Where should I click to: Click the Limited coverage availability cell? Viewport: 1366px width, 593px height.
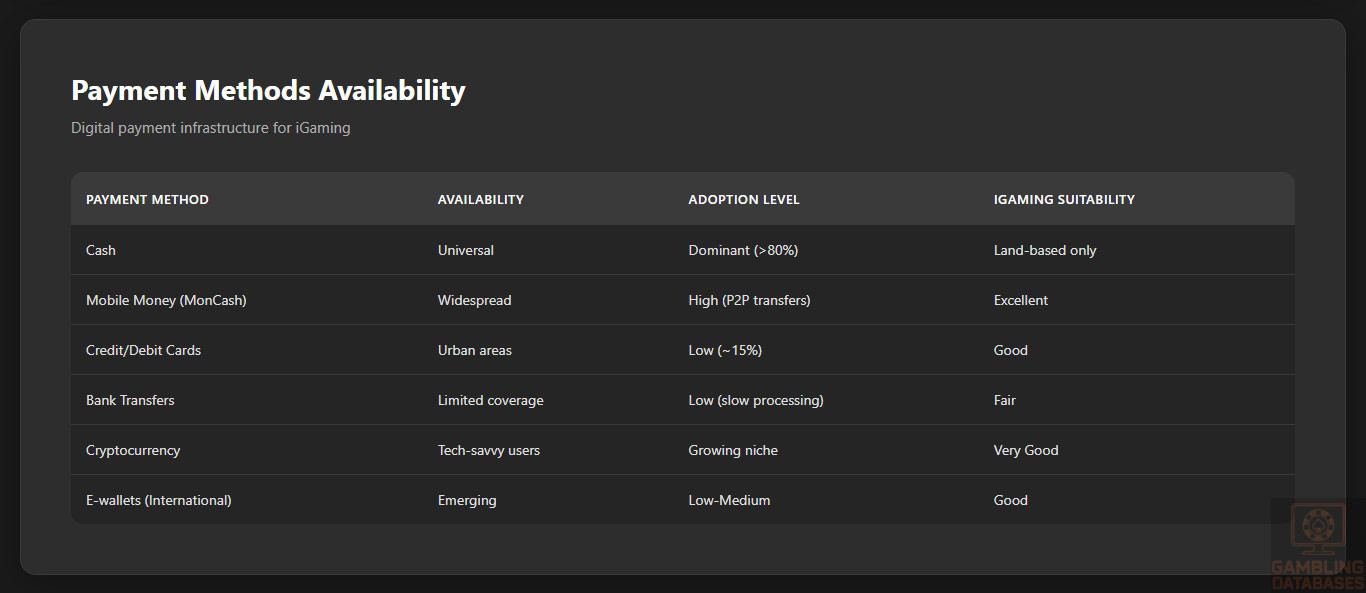pos(490,400)
